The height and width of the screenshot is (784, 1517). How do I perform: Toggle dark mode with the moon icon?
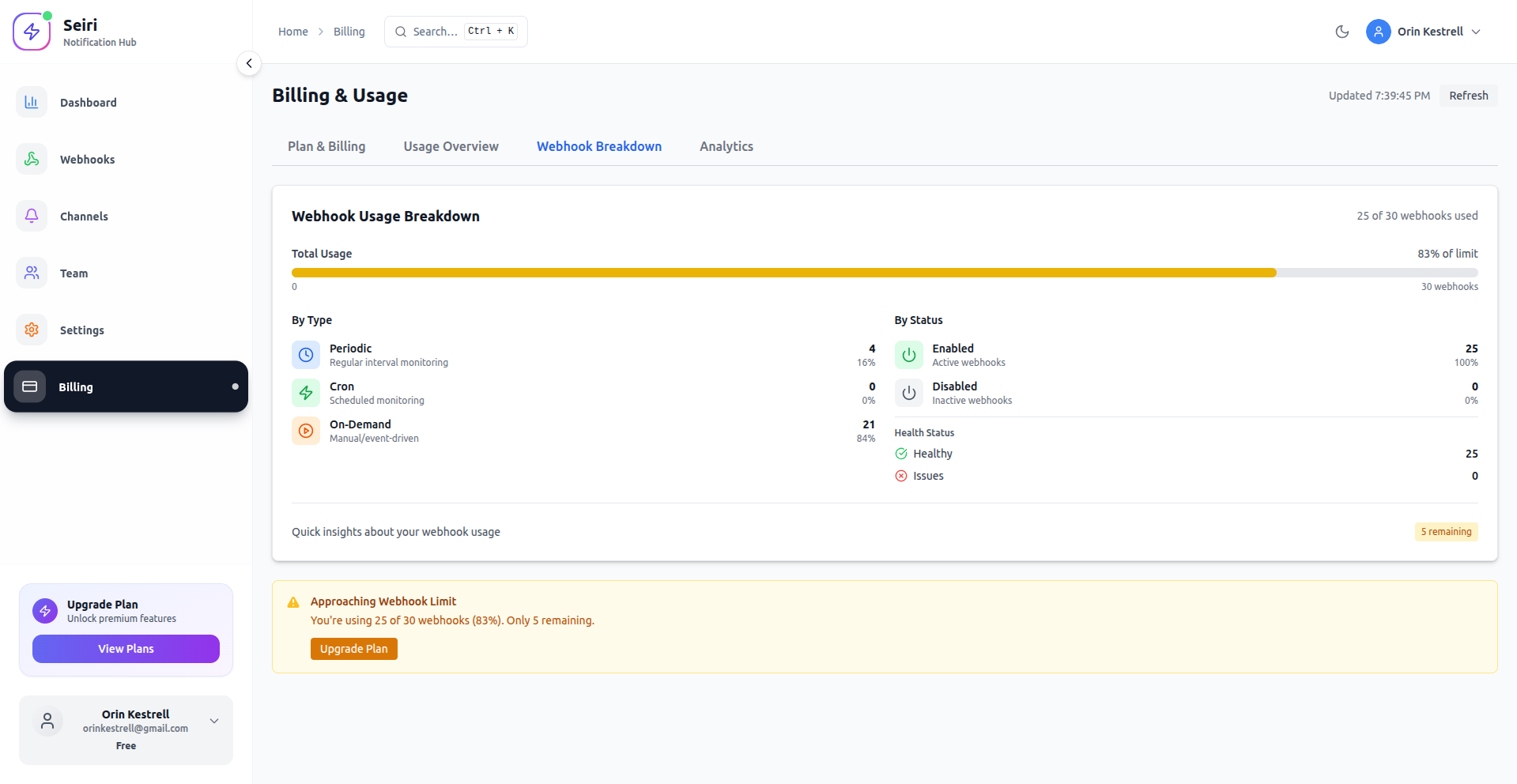tap(1342, 32)
